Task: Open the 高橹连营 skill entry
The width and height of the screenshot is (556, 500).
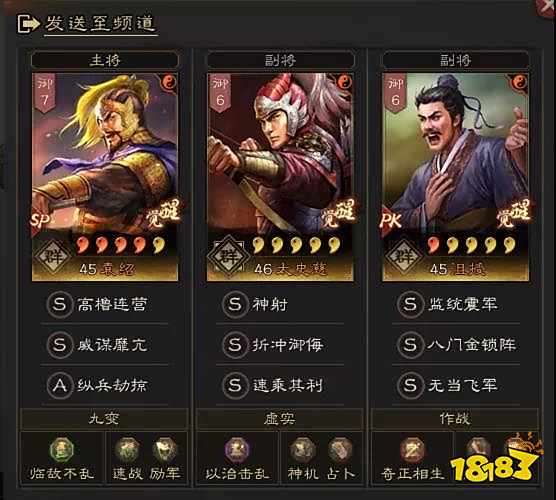Action: click(x=105, y=304)
